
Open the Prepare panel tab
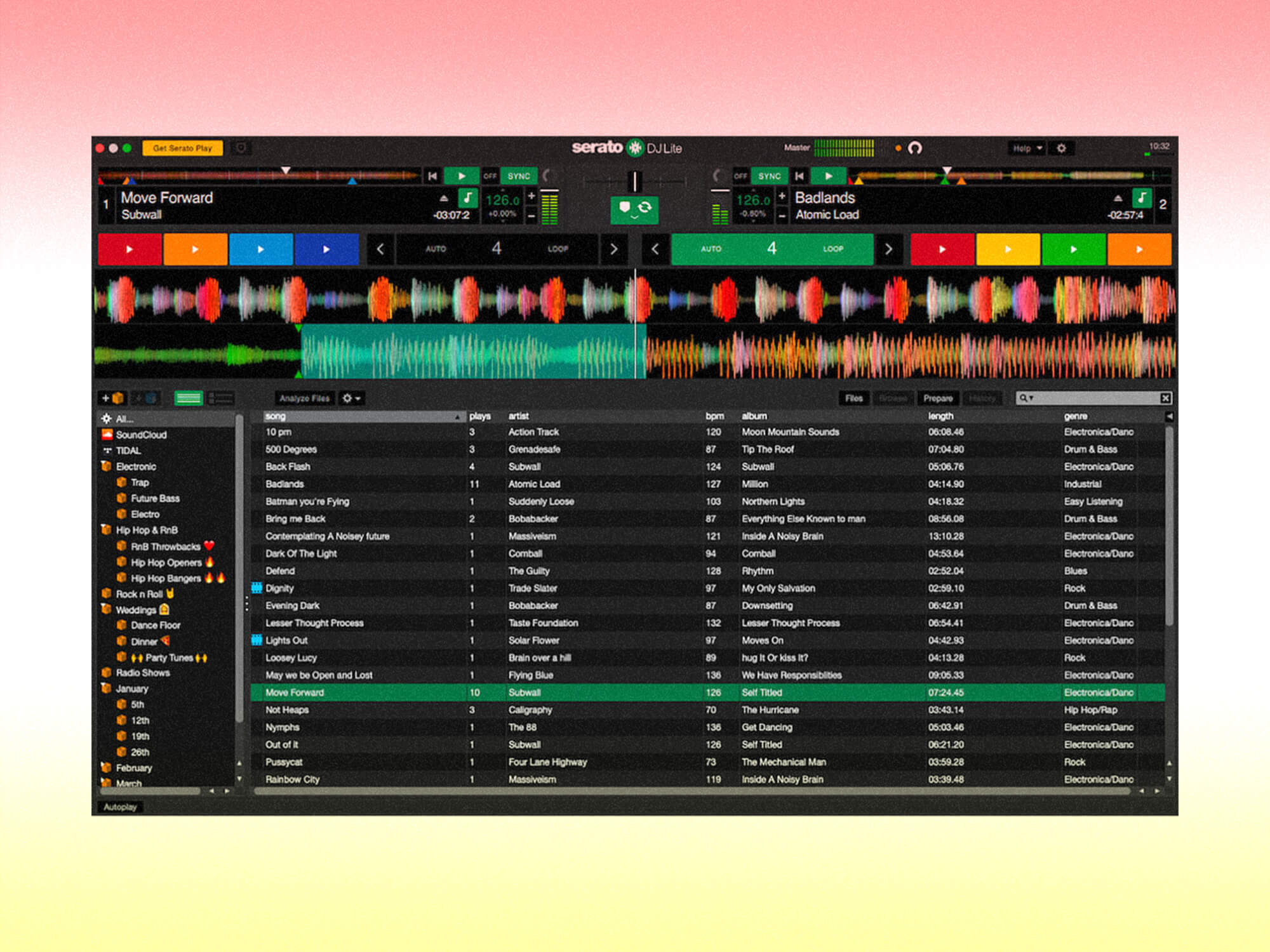tap(938, 399)
